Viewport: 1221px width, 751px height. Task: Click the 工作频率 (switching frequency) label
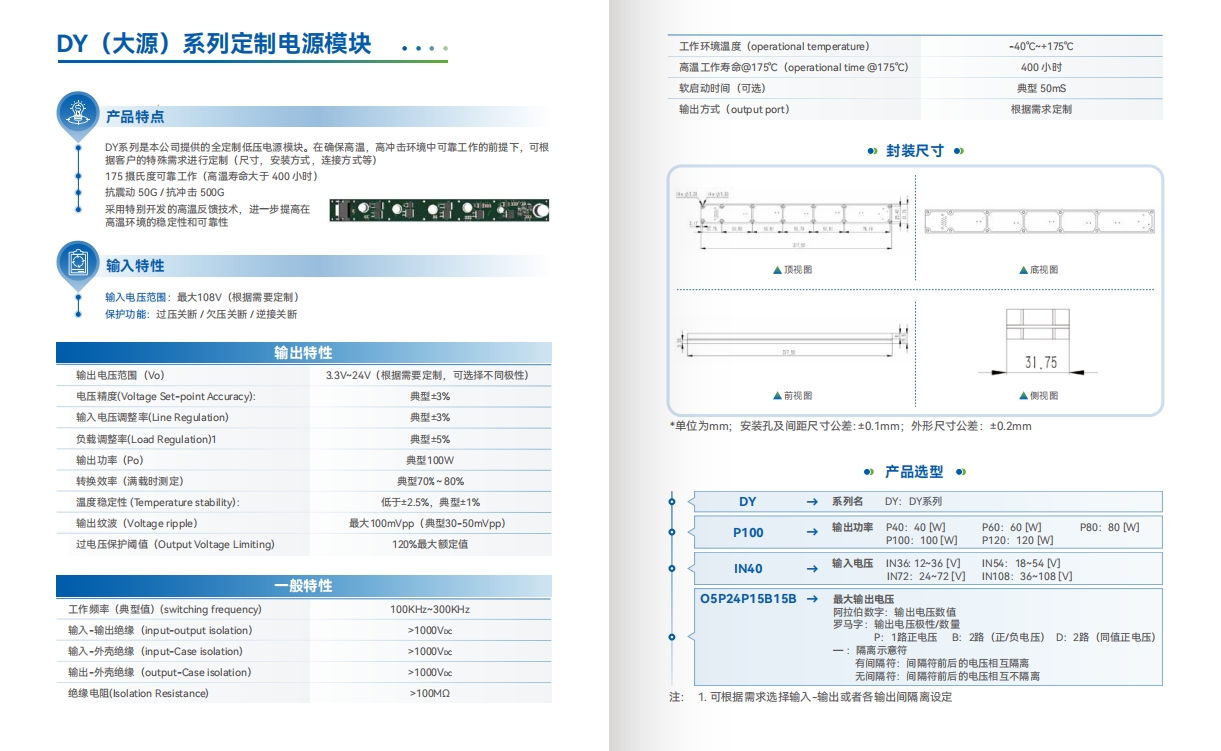[x=165, y=609]
